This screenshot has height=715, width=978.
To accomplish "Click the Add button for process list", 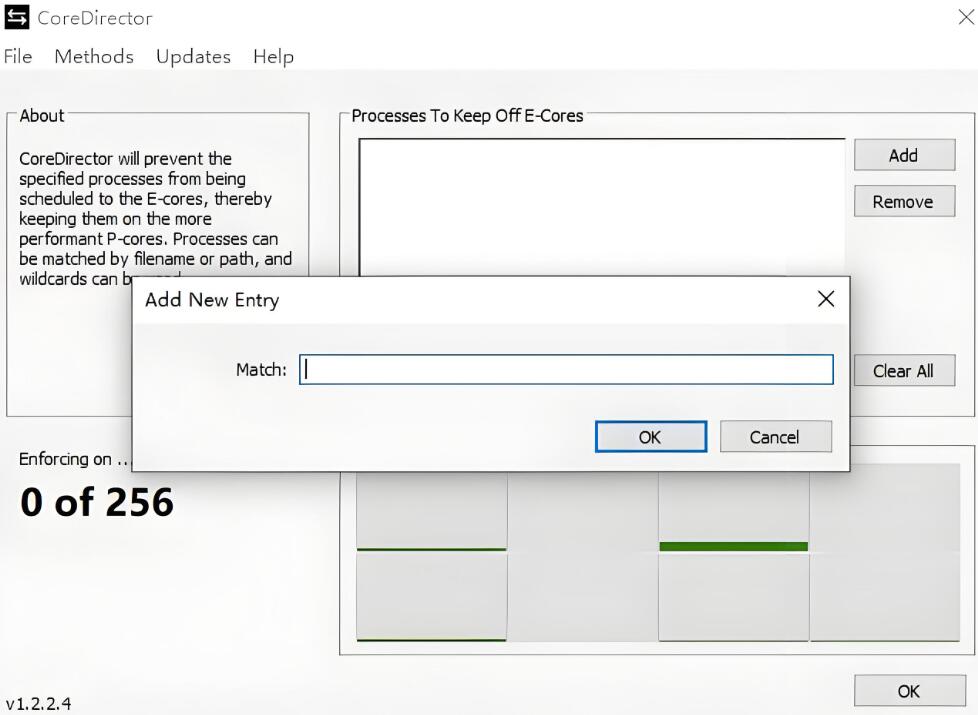I will pos(904,155).
